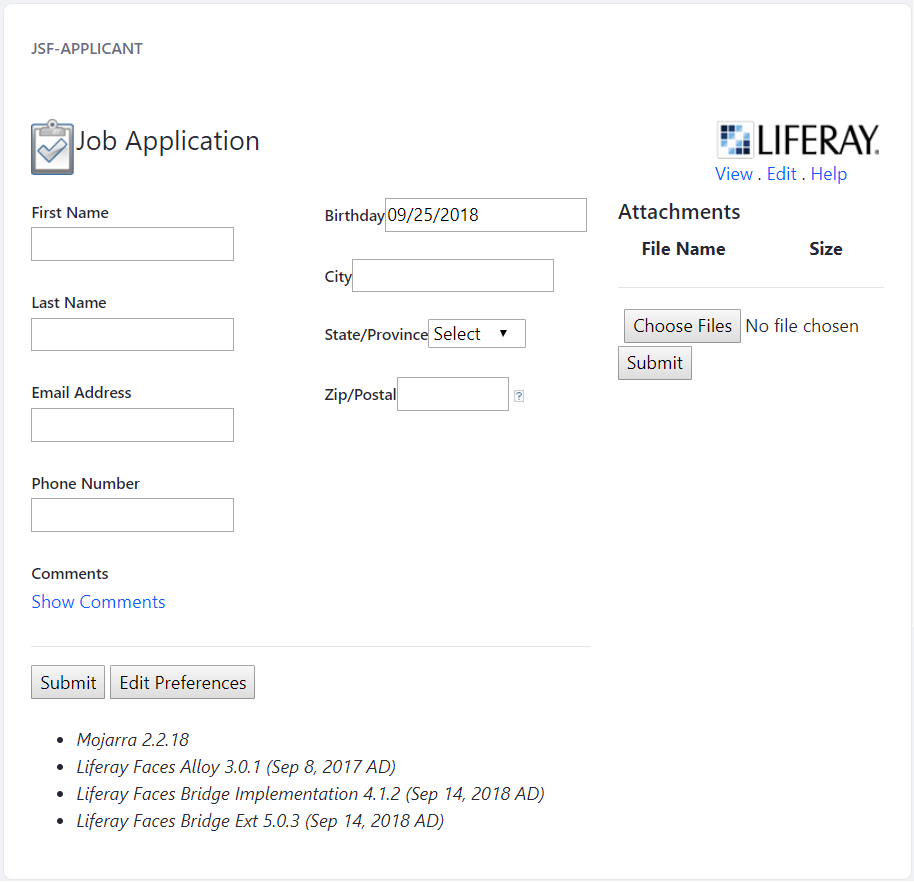The height and width of the screenshot is (883, 914).
Task: Click the First Name label
Action: [70, 213]
